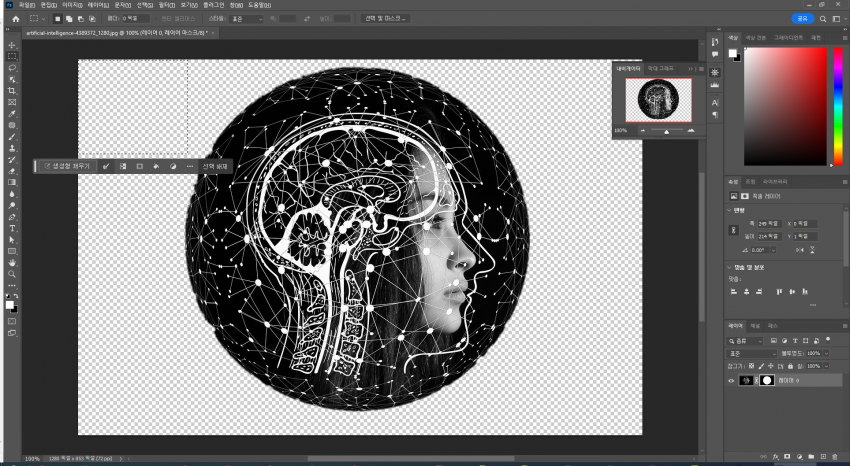850x466 pixels.
Task: Switch to the 그레이디언트 (Gradients) panel tab
Action: tap(789, 38)
